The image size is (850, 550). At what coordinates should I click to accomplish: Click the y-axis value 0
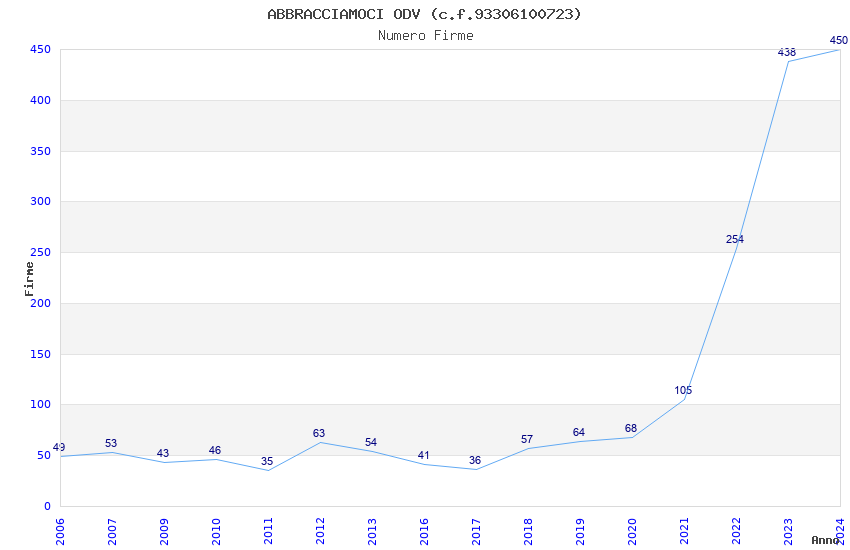tap(48, 507)
